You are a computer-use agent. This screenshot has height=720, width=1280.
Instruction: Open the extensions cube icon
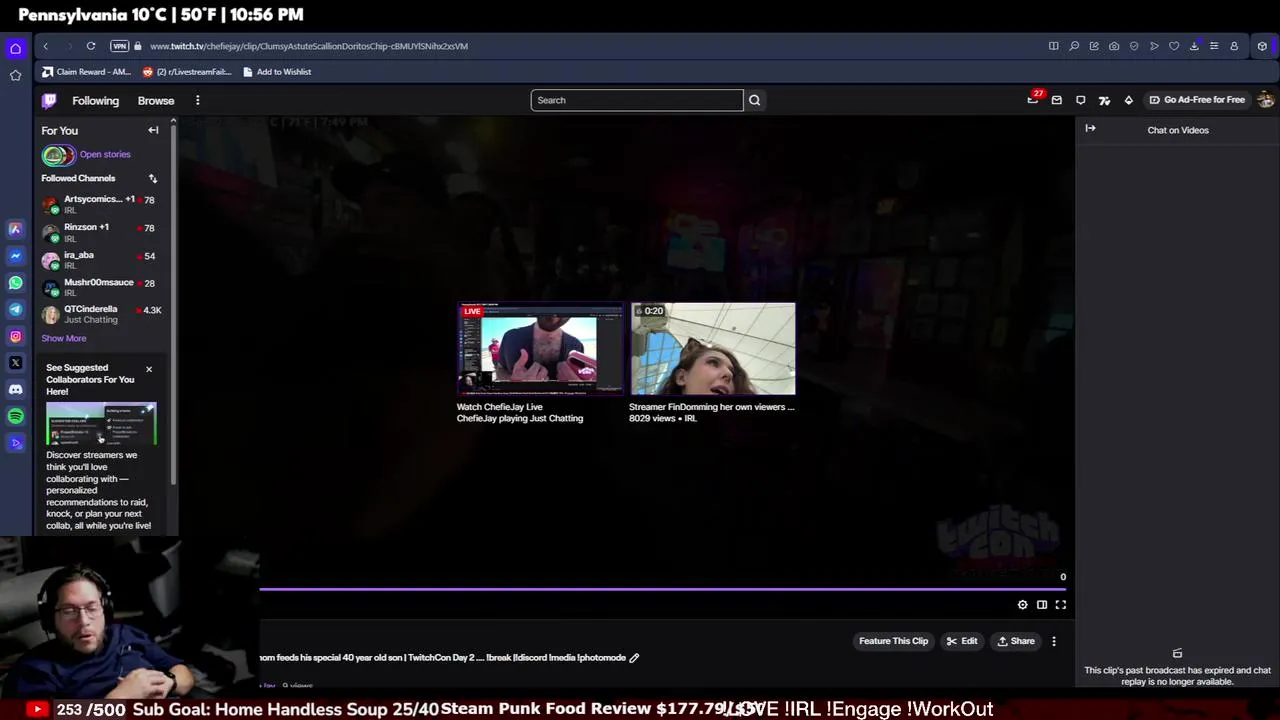tap(1262, 46)
